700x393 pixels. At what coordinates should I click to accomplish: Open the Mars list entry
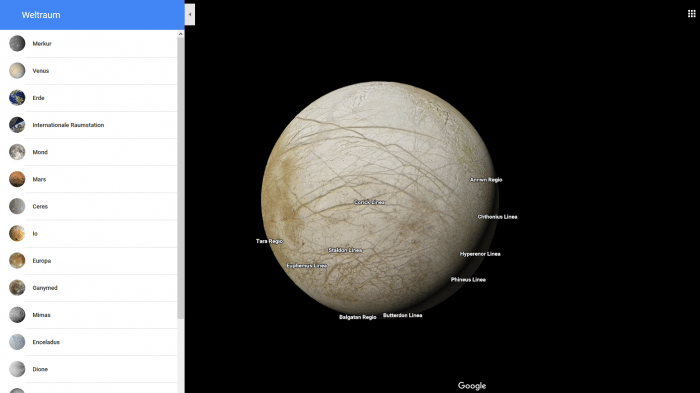point(88,179)
